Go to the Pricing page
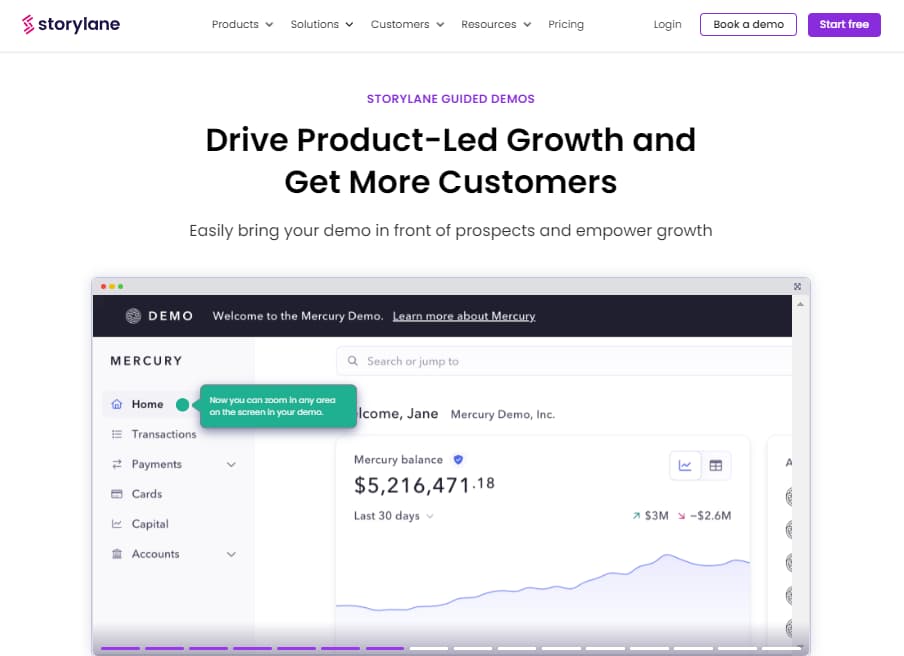Viewport: 904px width, 656px height. click(566, 24)
